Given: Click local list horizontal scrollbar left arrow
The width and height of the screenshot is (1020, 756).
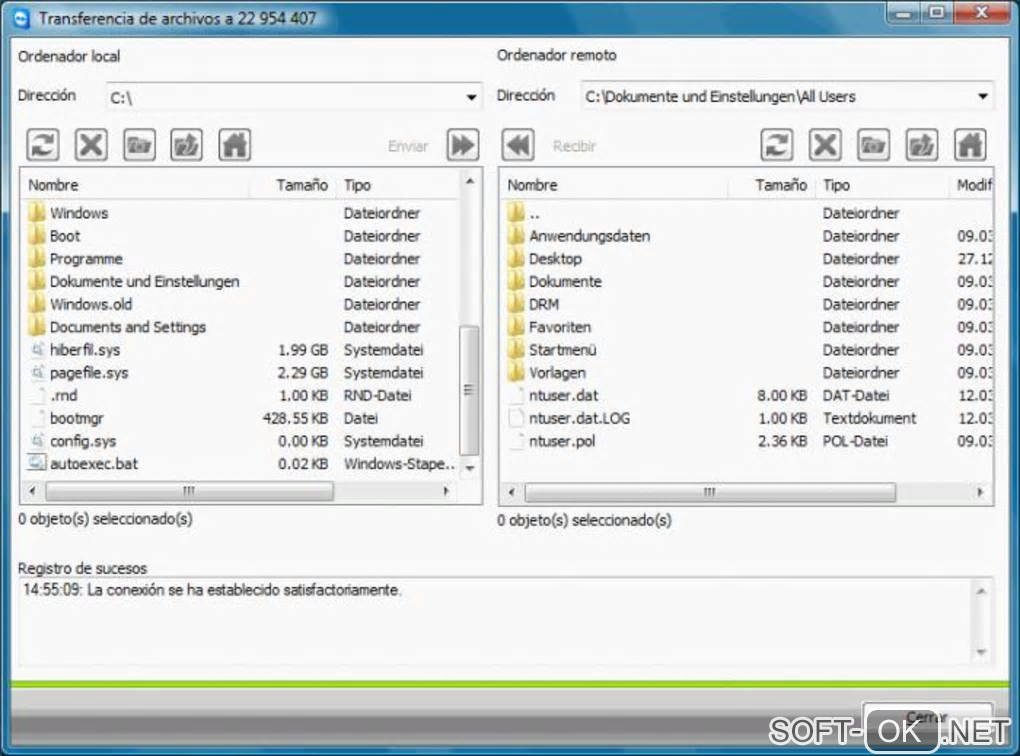Looking at the screenshot, I should click(33, 491).
